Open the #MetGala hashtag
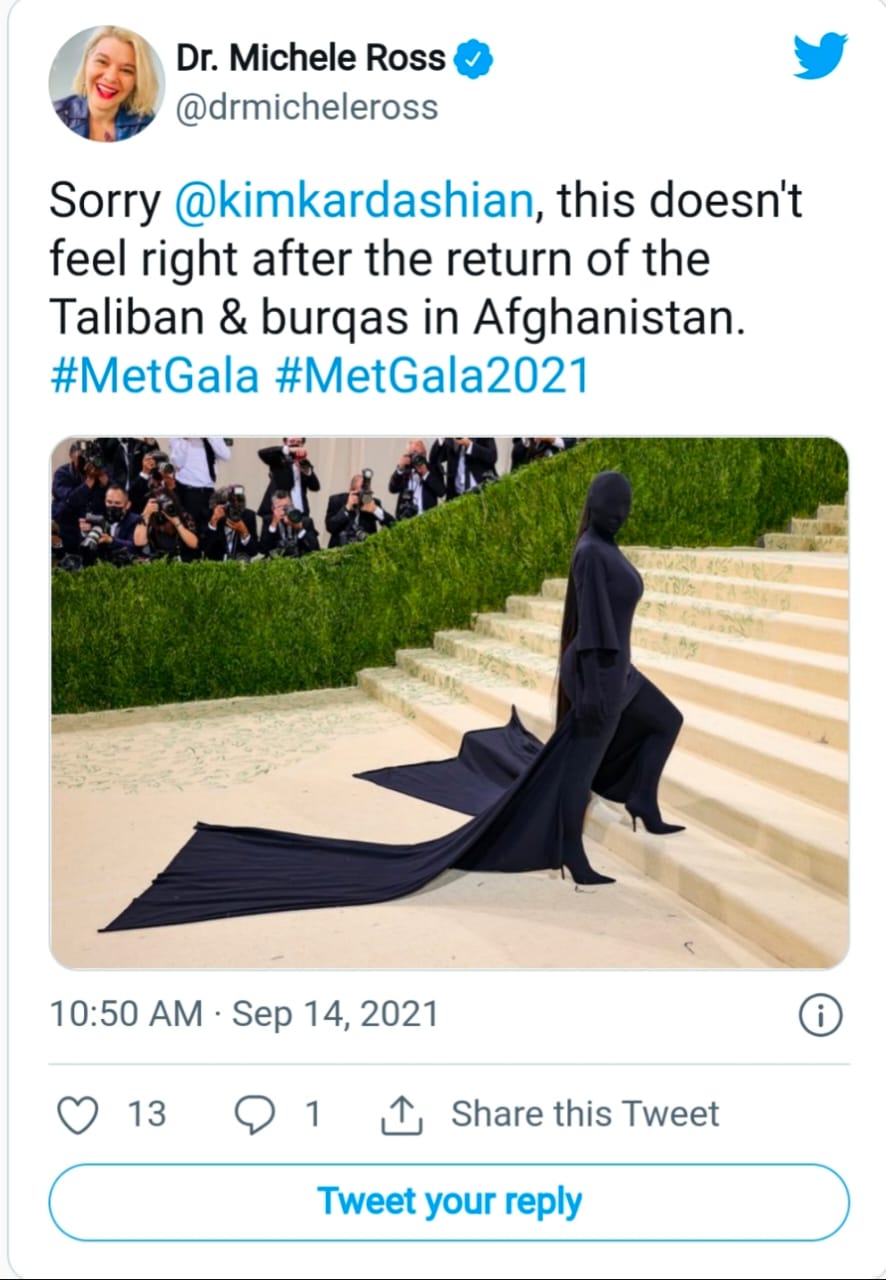 click(154, 377)
